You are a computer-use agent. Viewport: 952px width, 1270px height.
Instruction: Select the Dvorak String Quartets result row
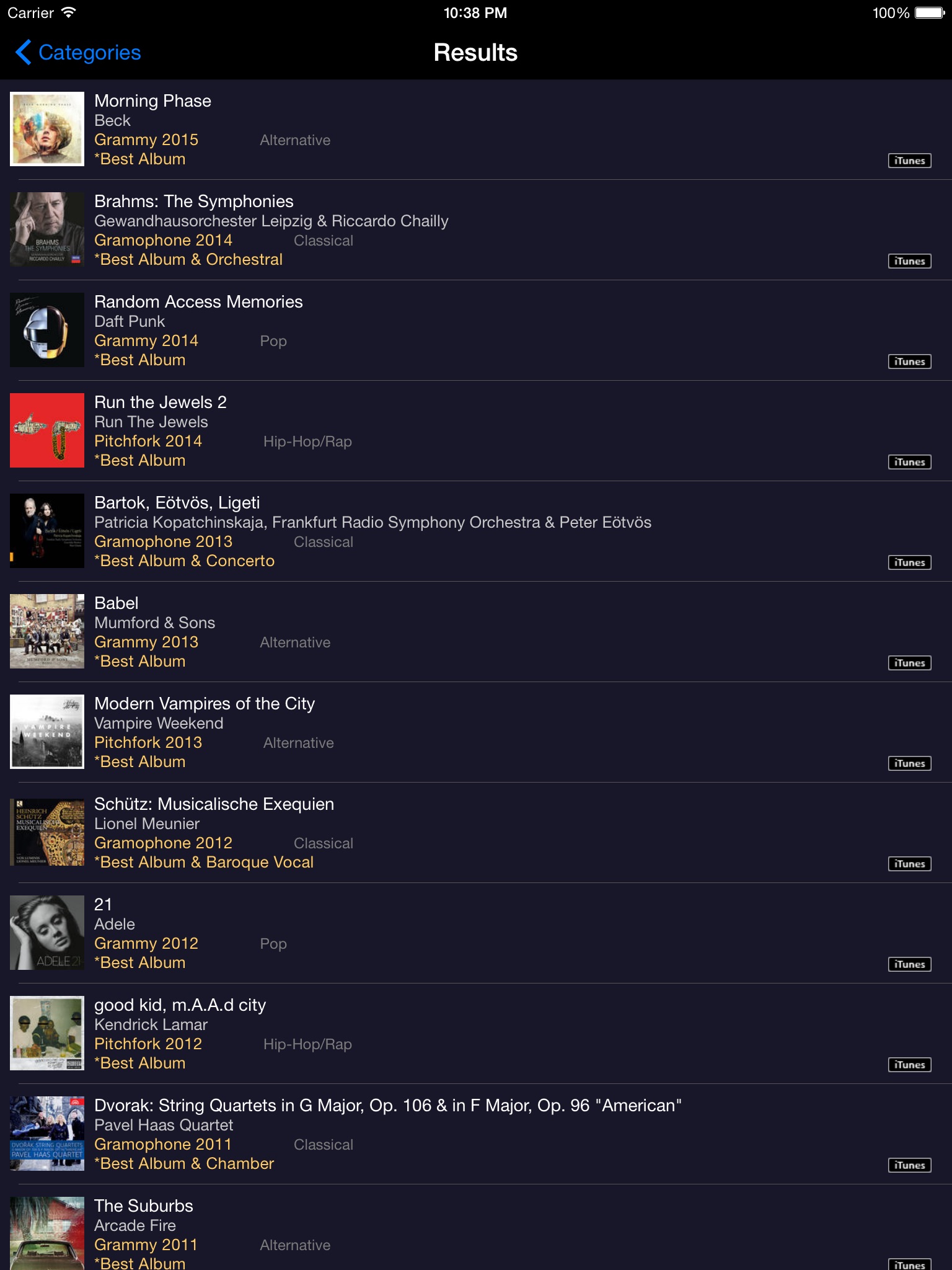476,1134
